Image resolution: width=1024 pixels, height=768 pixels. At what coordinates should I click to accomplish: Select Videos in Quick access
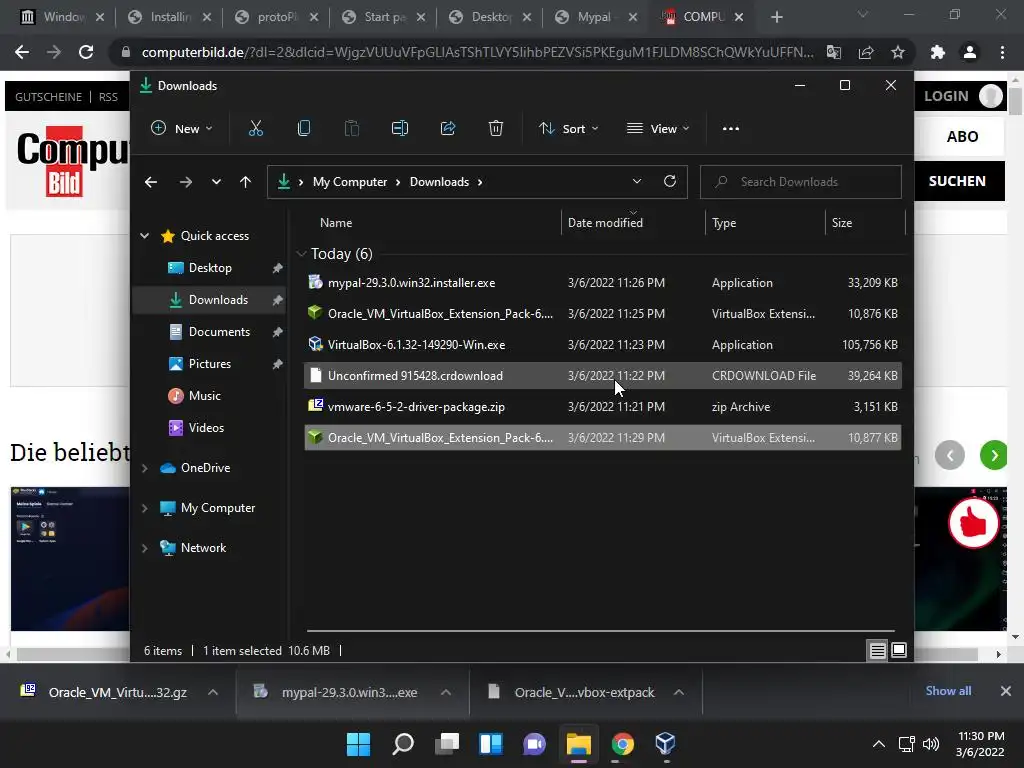click(210, 428)
